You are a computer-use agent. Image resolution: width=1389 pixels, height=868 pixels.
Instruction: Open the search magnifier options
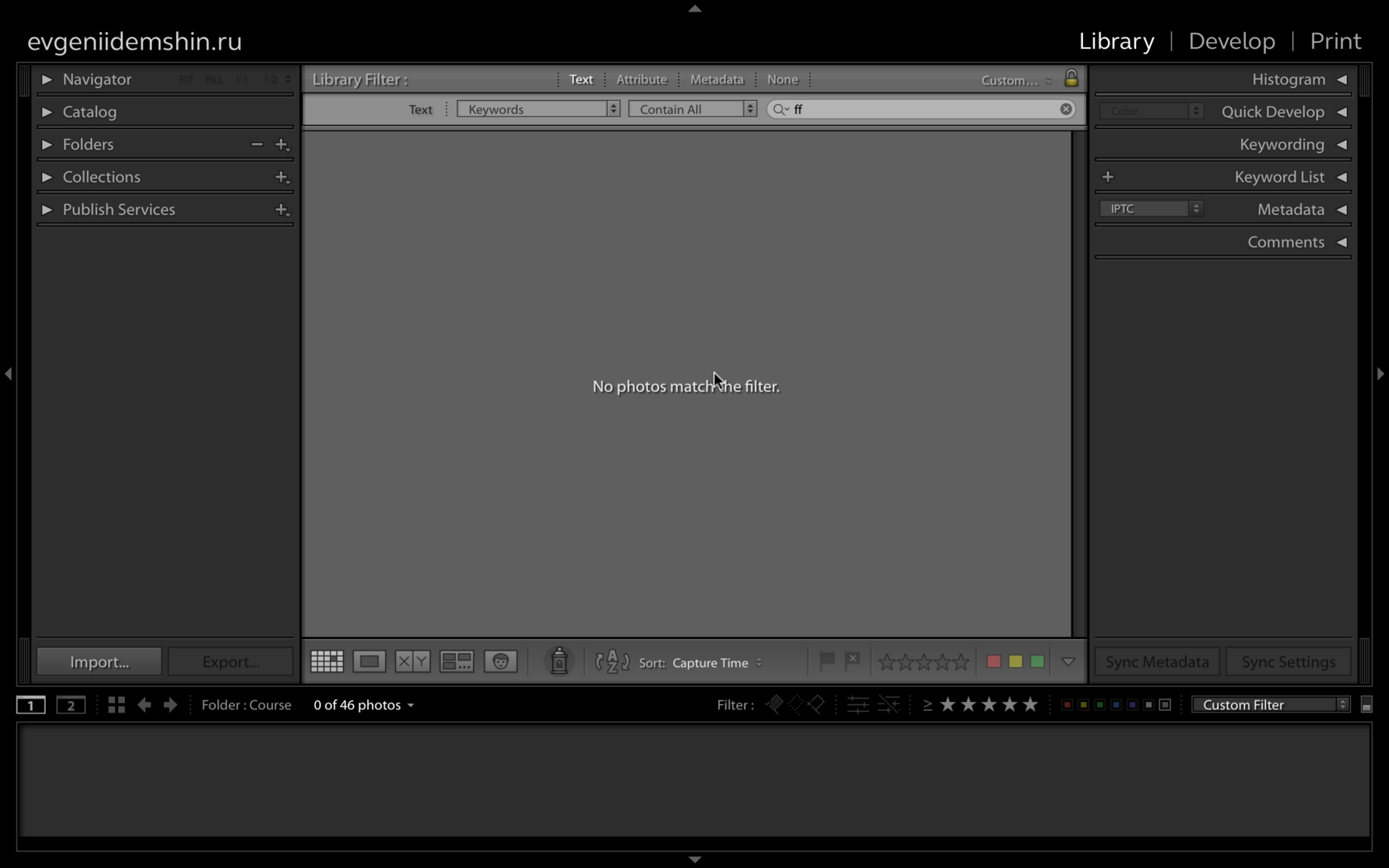pos(780,109)
